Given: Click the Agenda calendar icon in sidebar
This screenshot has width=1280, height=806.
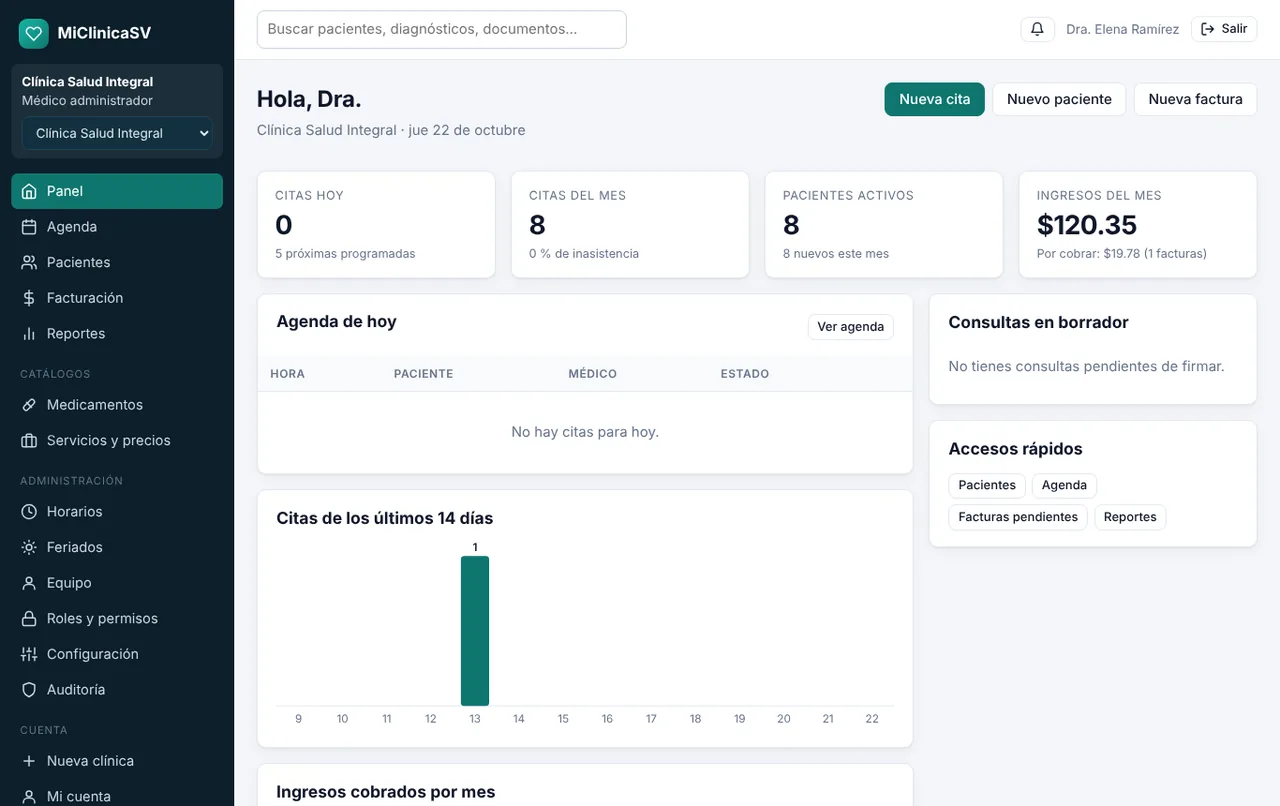Looking at the screenshot, I should 29,227.
